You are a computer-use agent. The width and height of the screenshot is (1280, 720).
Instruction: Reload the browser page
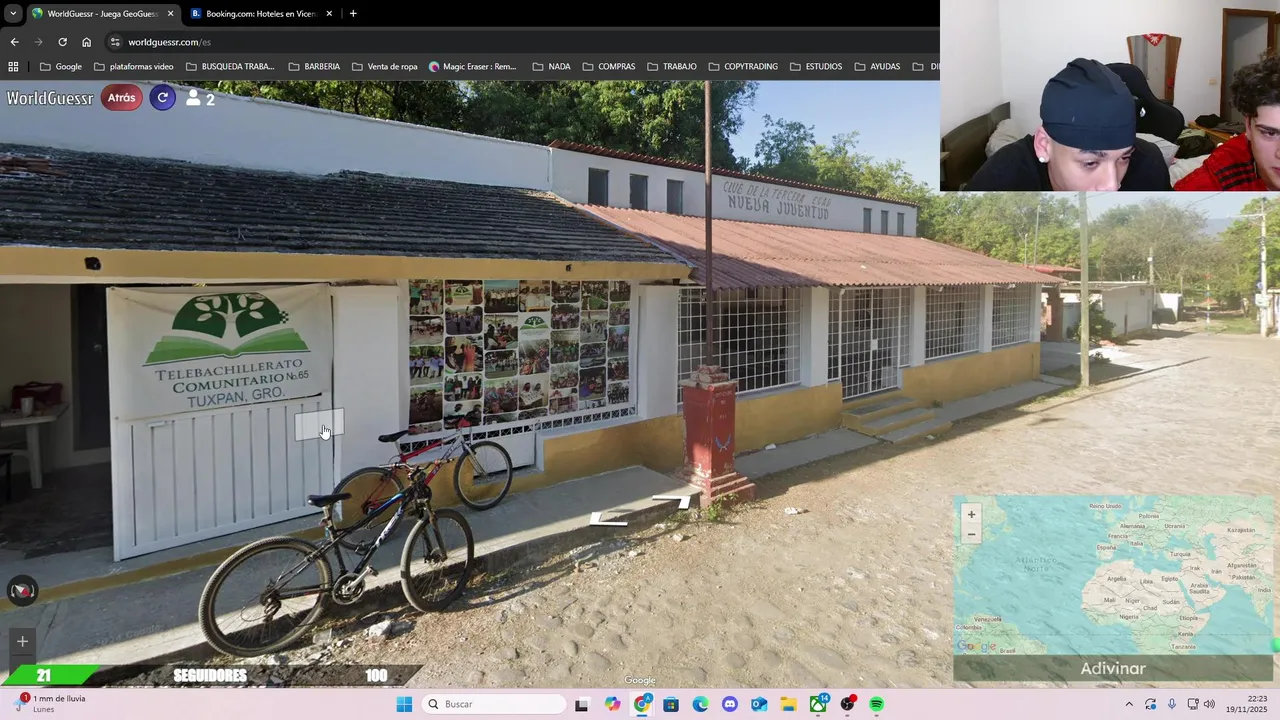[x=62, y=42]
